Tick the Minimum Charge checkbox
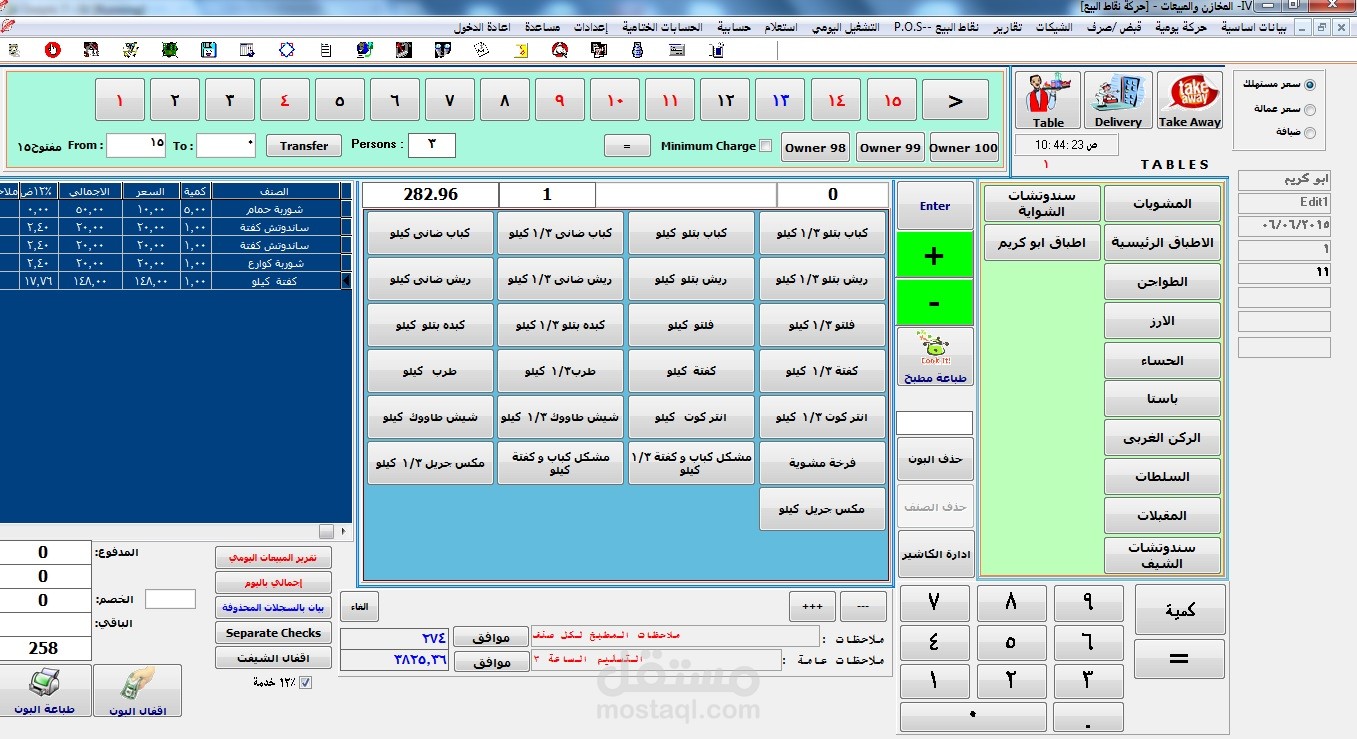The width and height of the screenshot is (1357, 739). coord(766,146)
